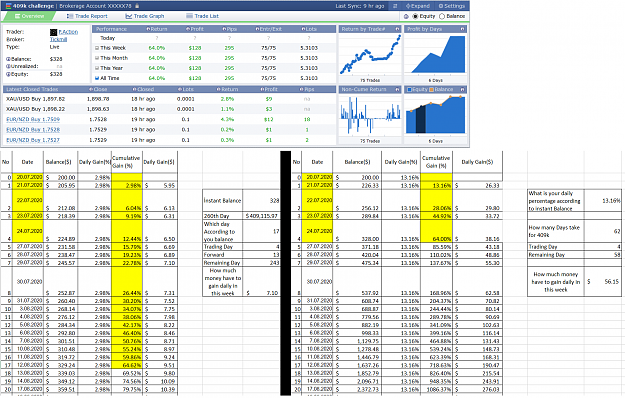
Task: Select the daily percentage 13.16% answer cell
Action: click(x=603, y=201)
